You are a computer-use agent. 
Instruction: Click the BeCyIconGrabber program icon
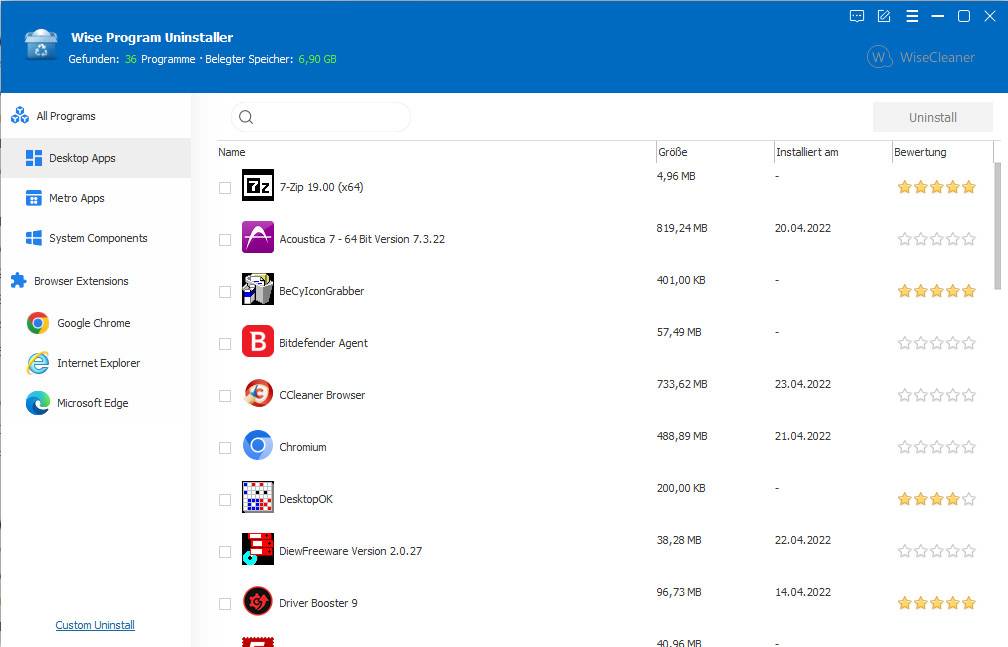[258, 289]
